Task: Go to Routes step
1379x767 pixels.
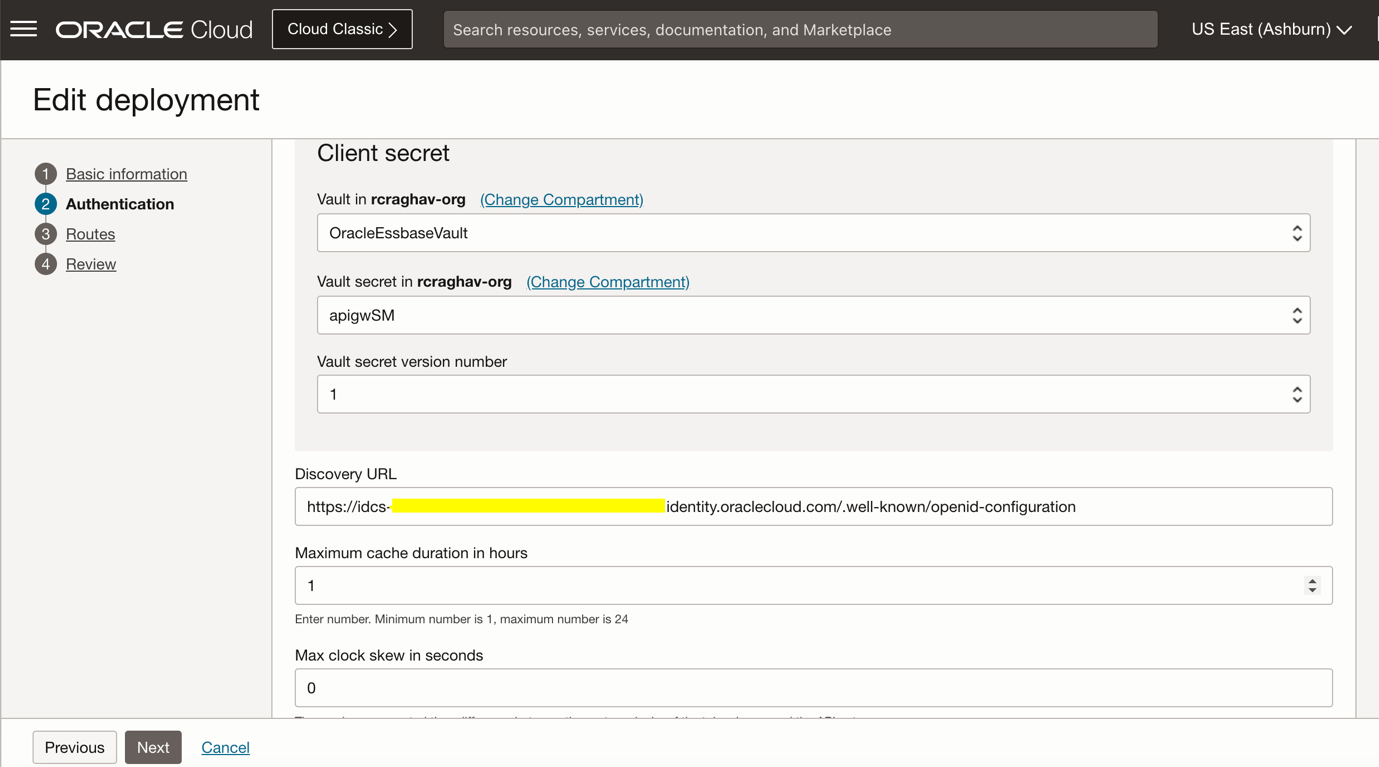Action: pos(90,234)
